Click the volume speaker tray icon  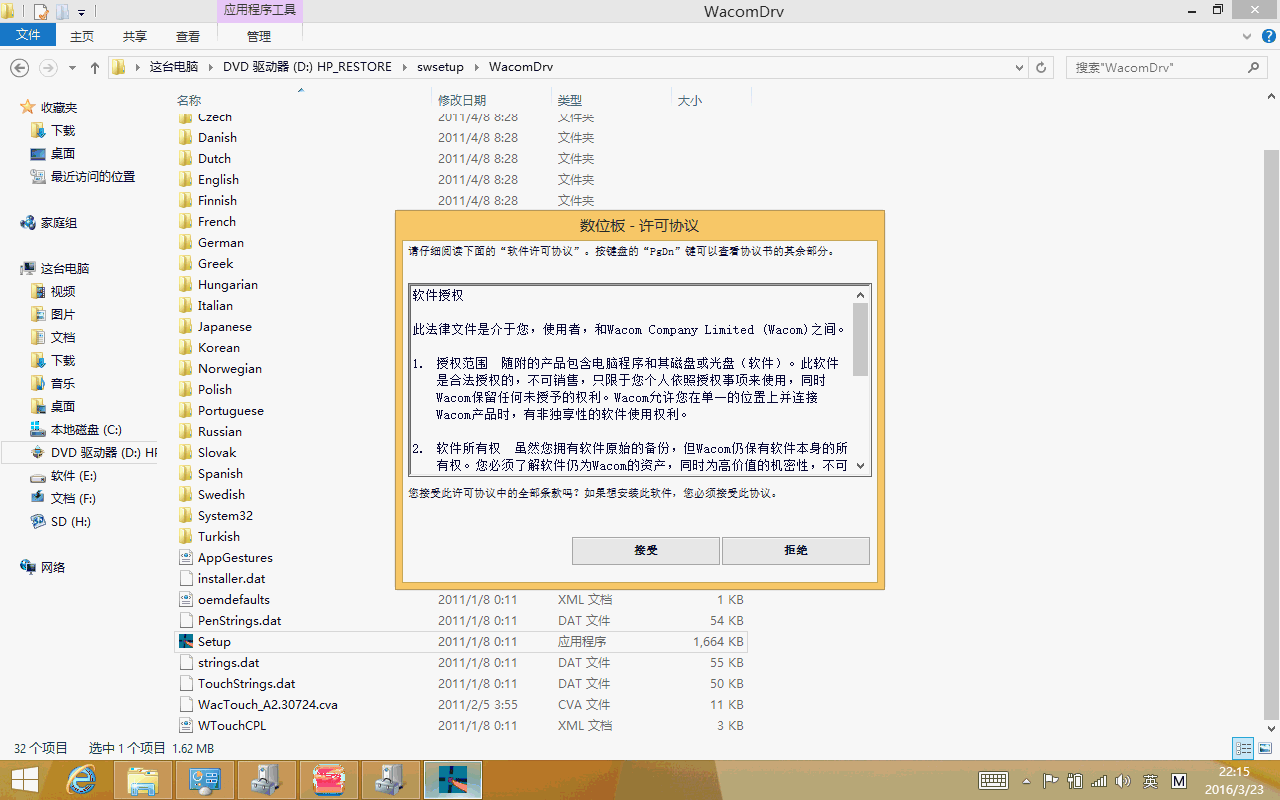pos(1122,781)
